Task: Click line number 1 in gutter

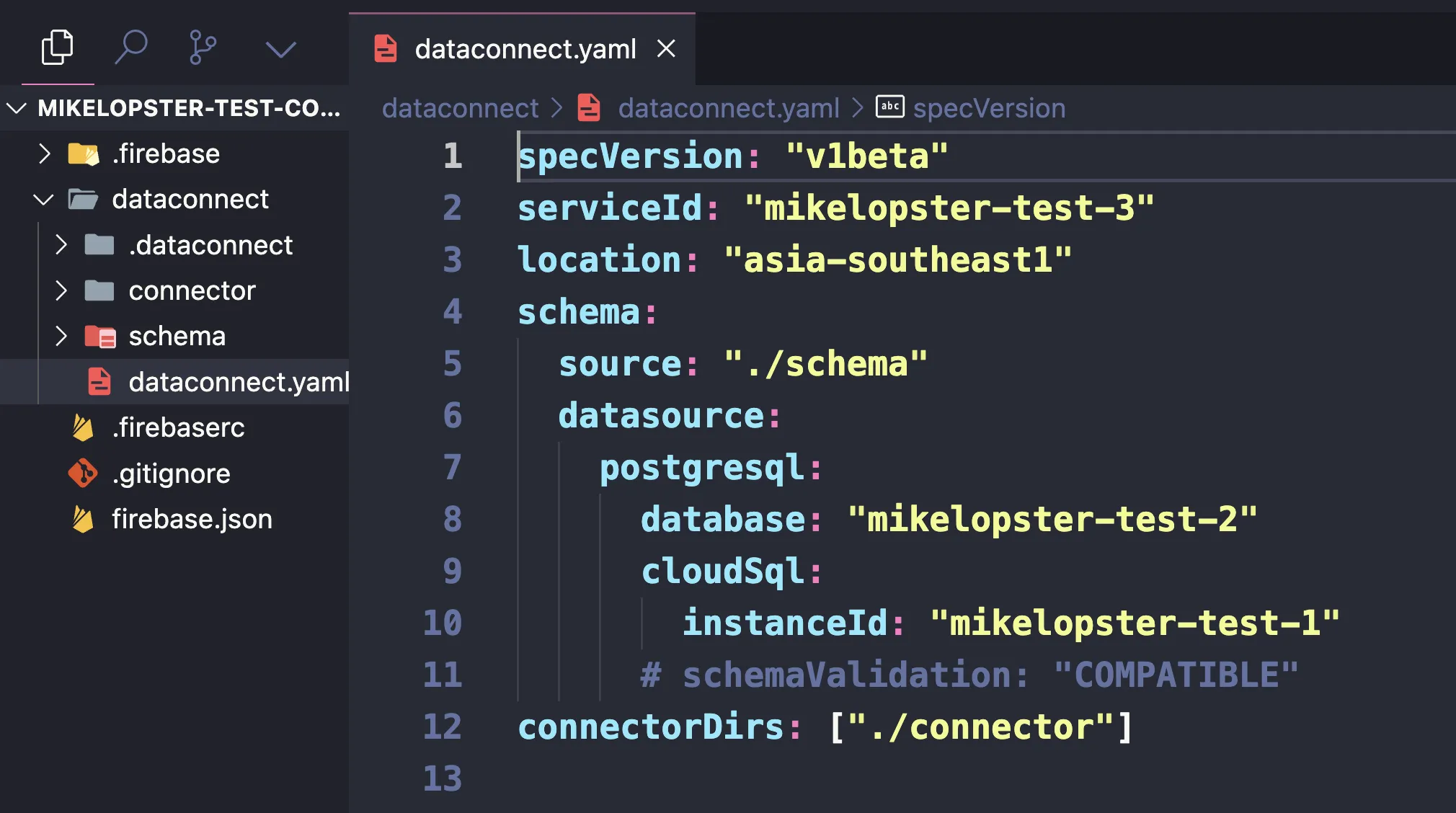Action: (x=453, y=156)
